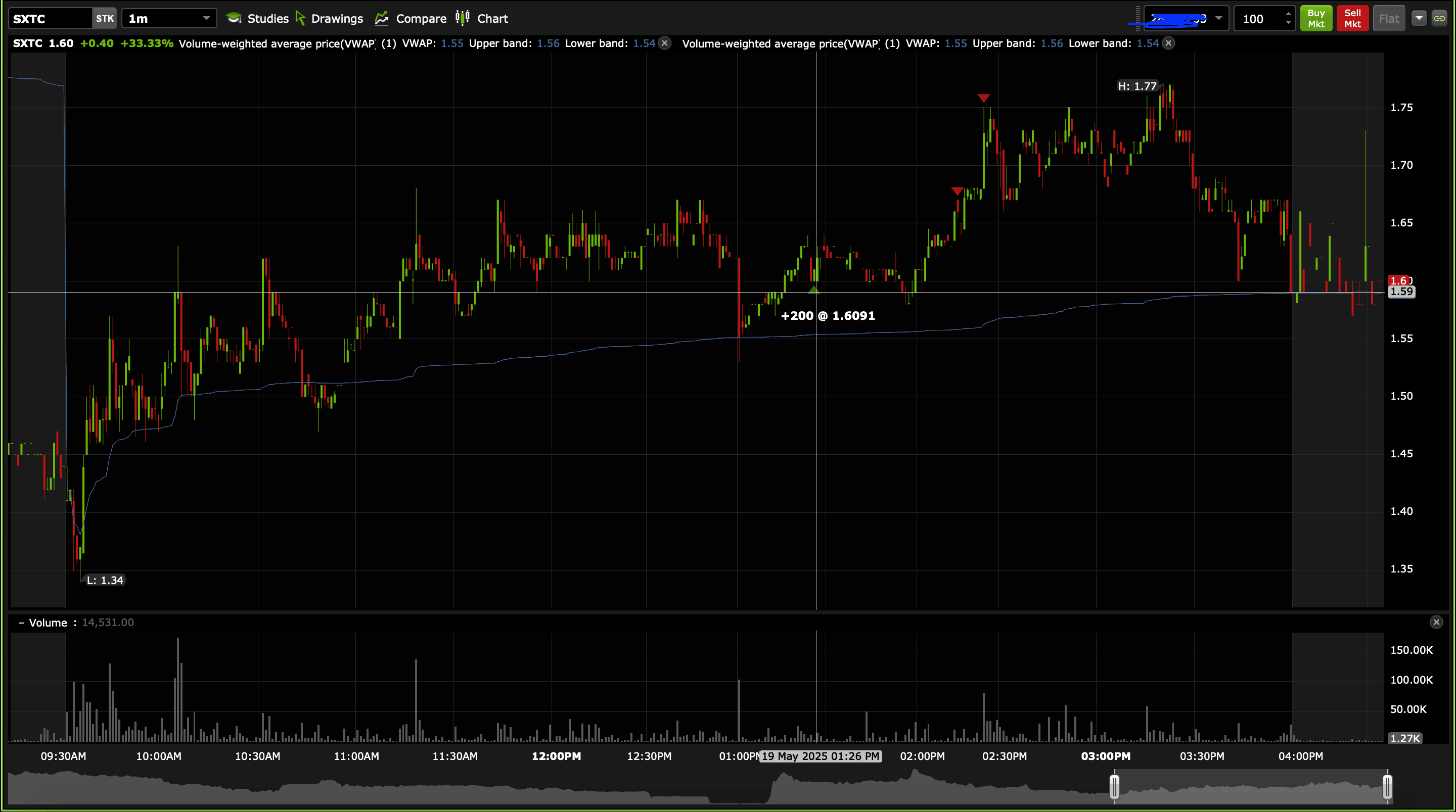Open the account selector dropdown
This screenshot has width=1456, height=812.
pyautogui.click(x=1219, y=19)
